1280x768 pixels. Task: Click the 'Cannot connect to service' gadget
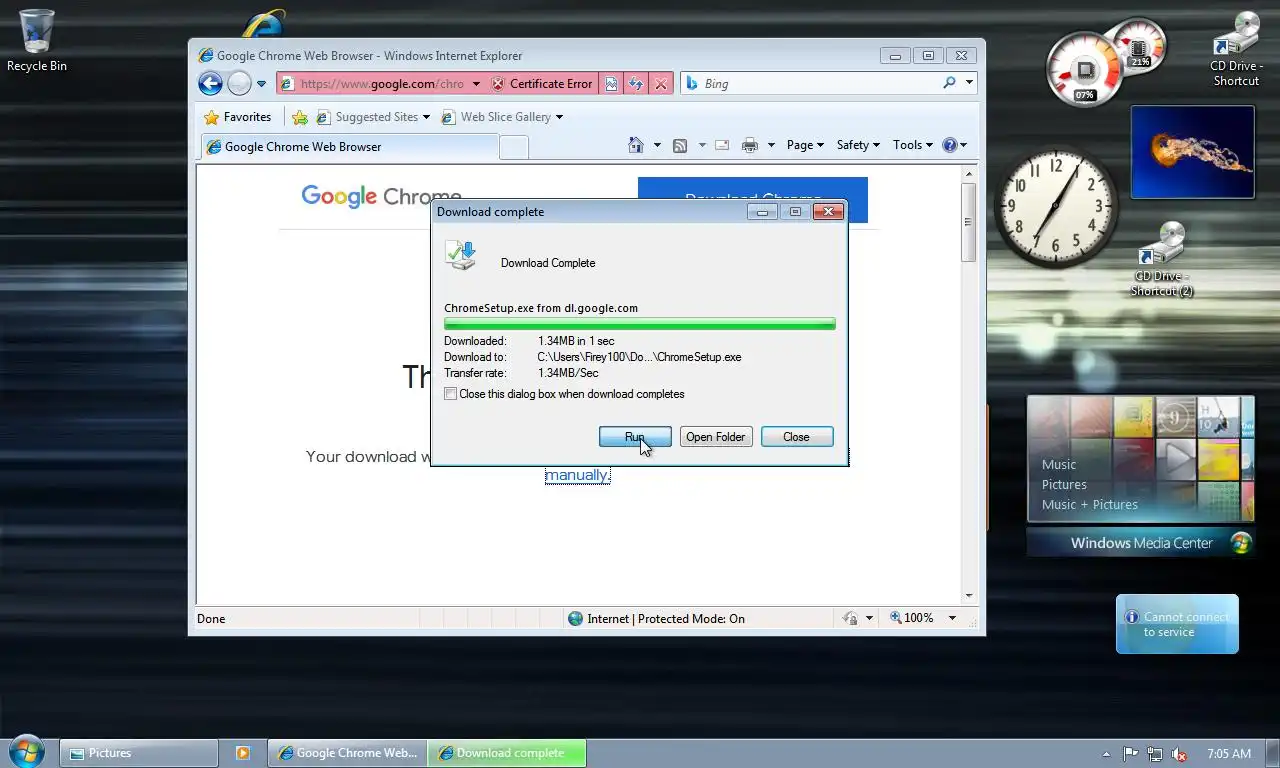coord(1177,624)
